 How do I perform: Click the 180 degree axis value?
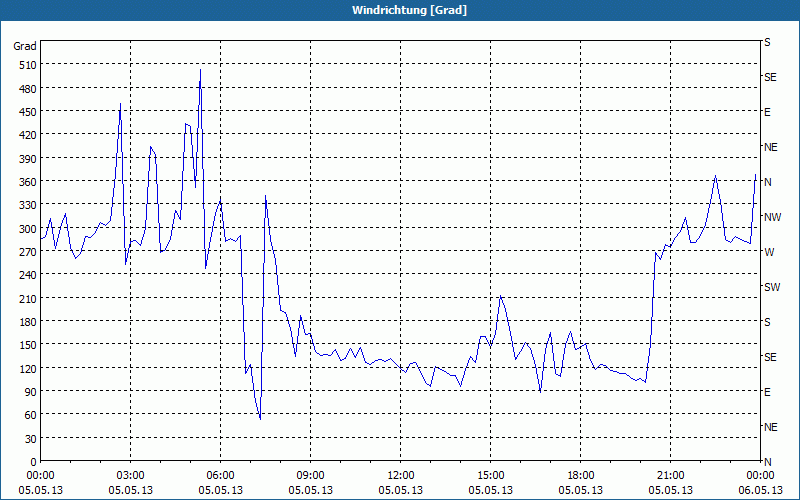[x=27, y=322]
